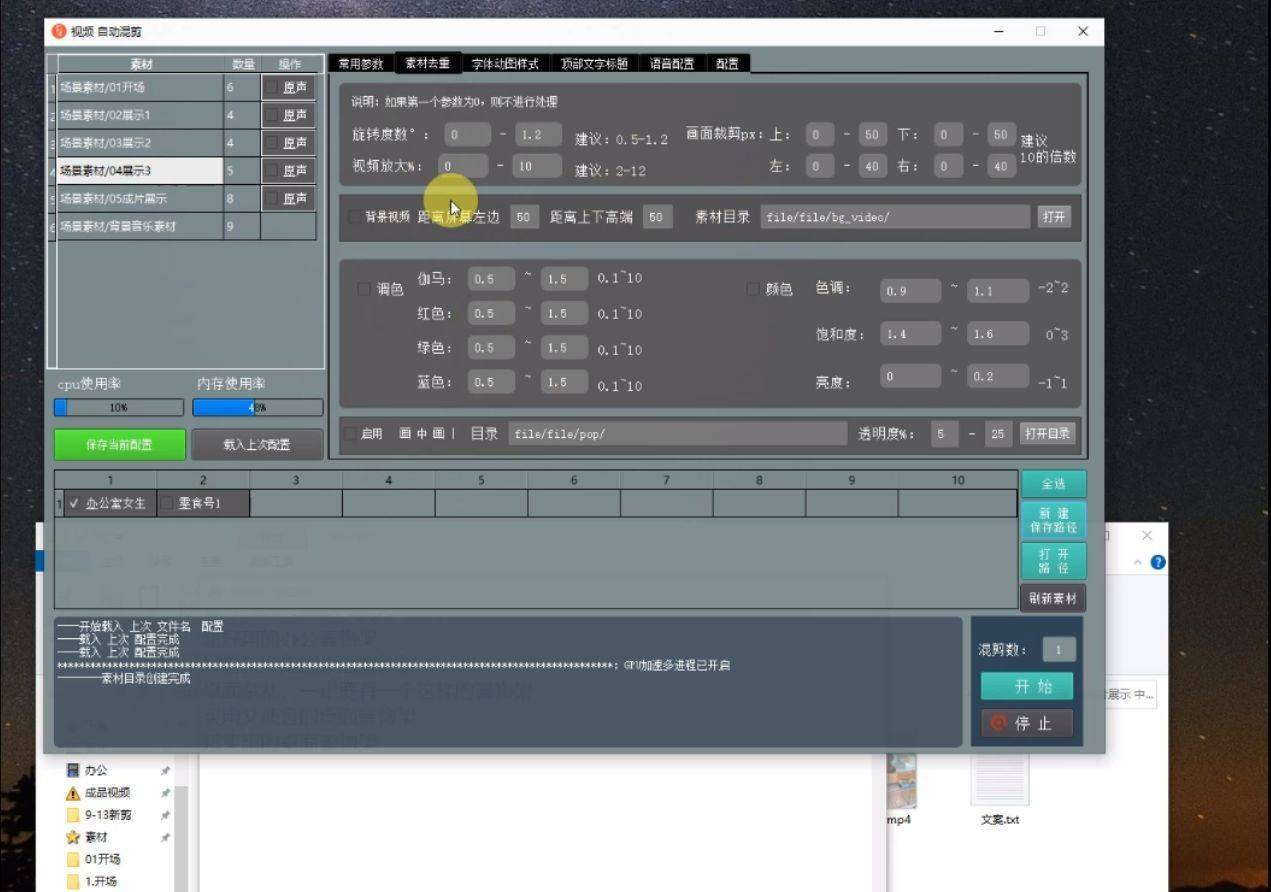Image resolution: width=1271 pixels, height=892 pixels.
Task: Select row 场景素材/02展示1 in material list
Action: click(x=139, y=116)
